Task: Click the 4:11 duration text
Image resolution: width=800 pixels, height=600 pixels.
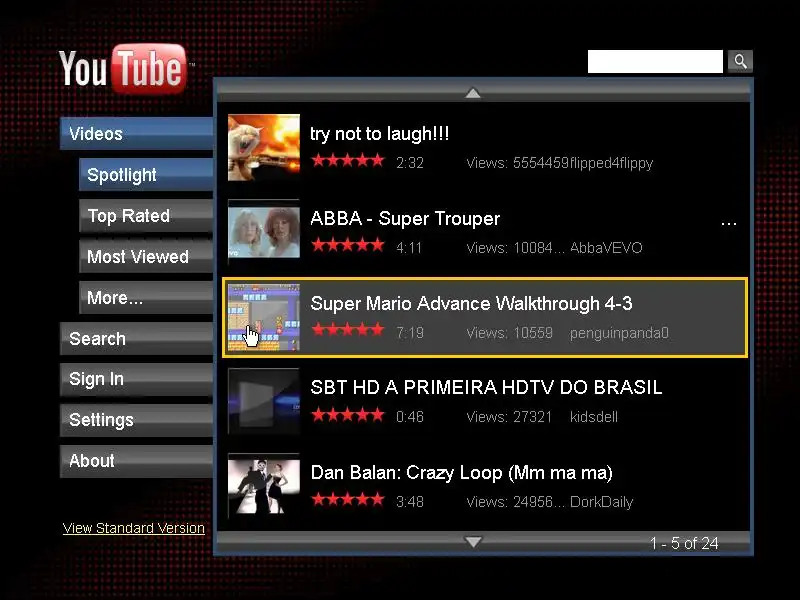Action: click(409, 248)
